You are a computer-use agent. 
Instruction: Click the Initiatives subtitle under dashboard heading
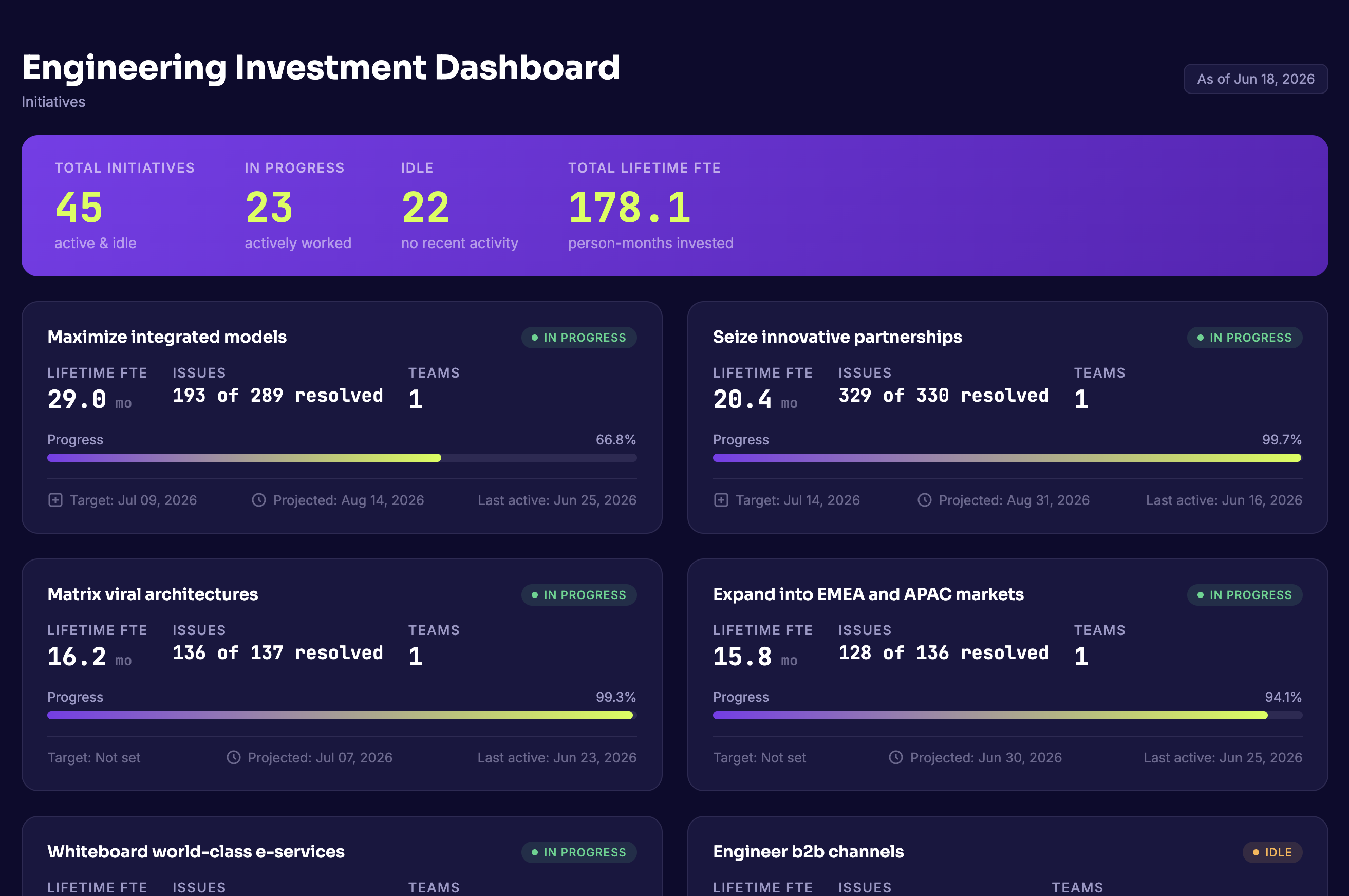coord(53,102)
